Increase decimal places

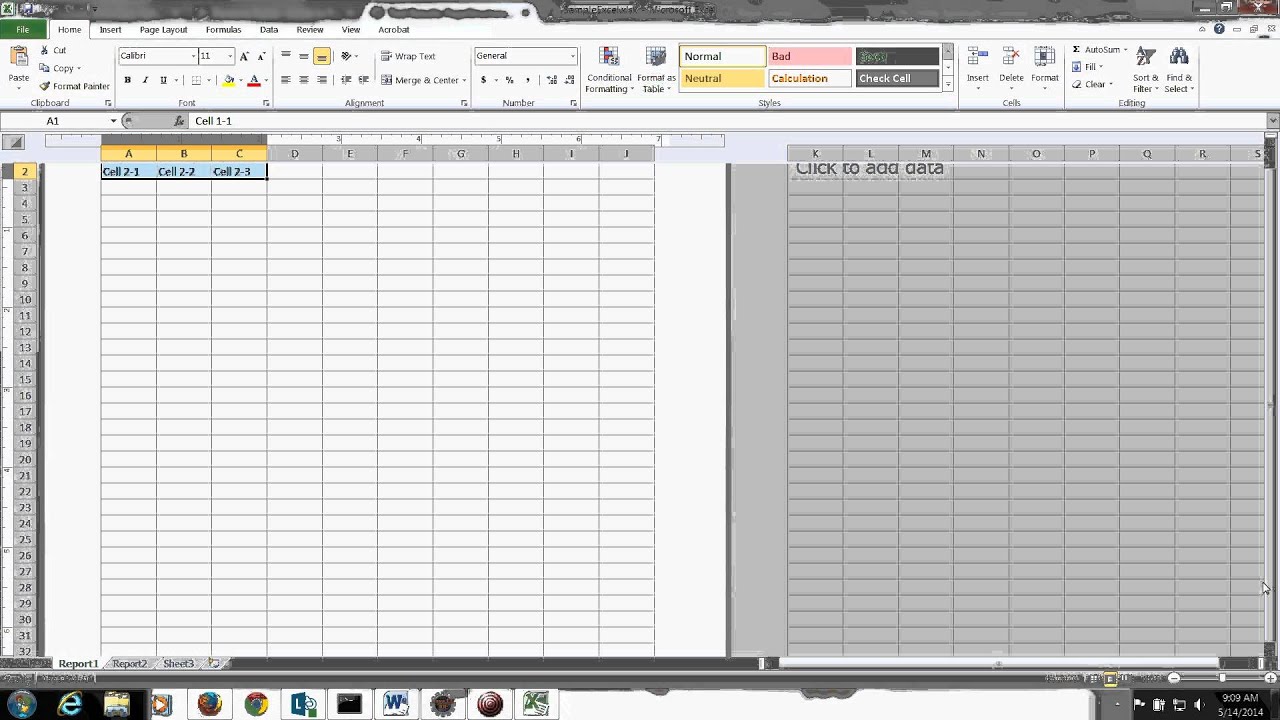pyautogui.click(x=550, y=80)
